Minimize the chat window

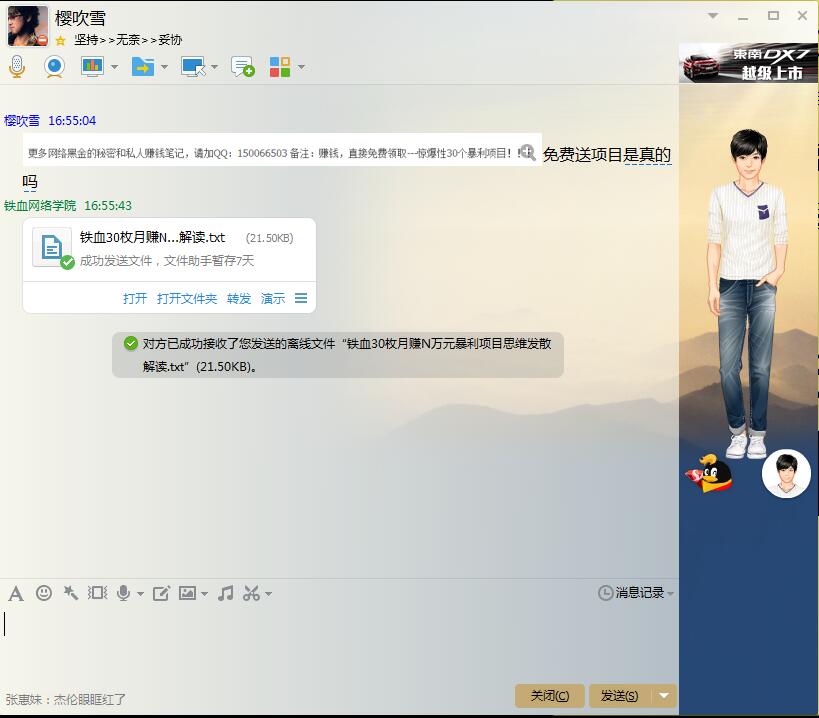[743, 17]
